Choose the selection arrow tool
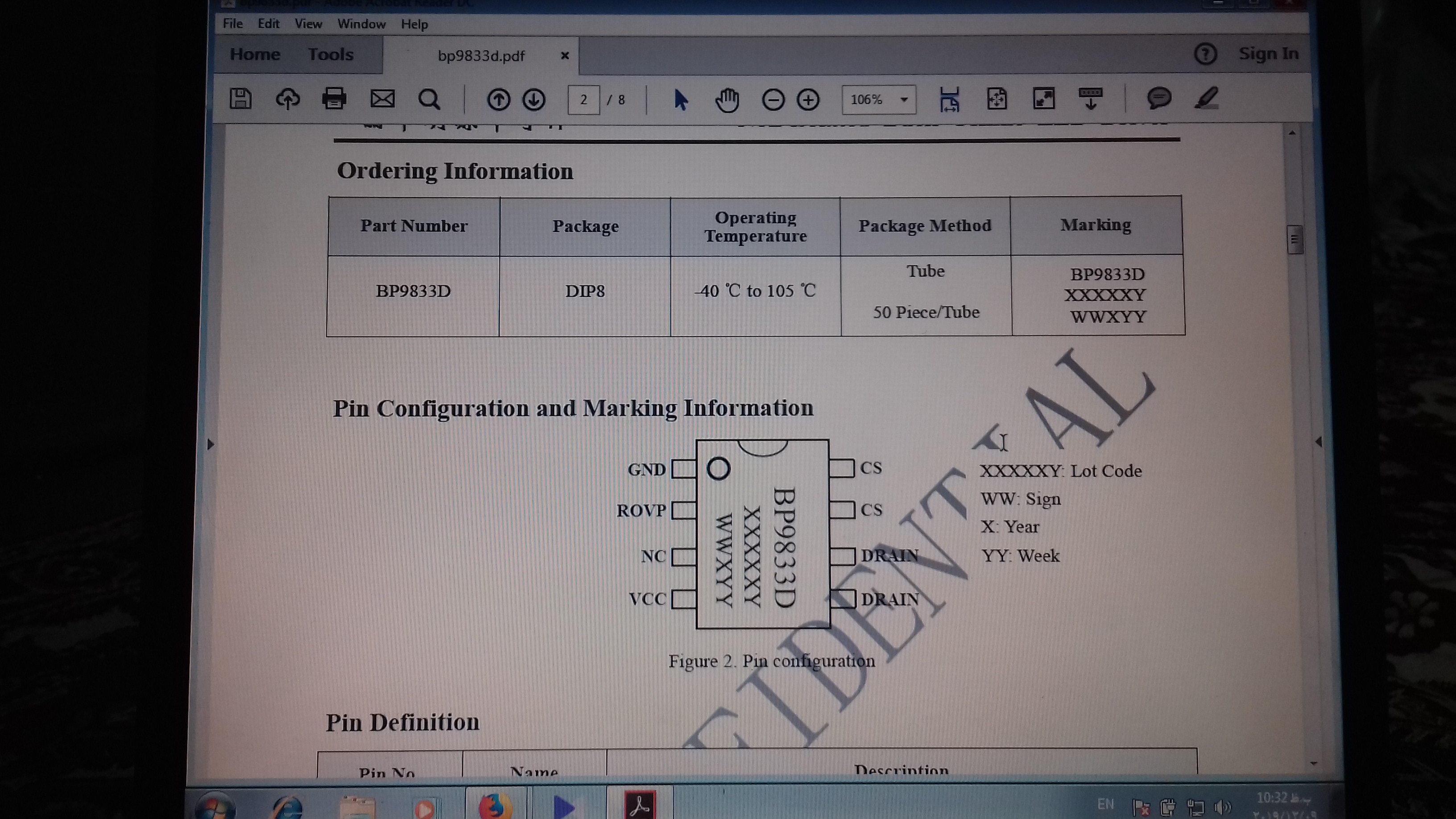This screenshot has width=1456, height=819. (x=681, y=100)
